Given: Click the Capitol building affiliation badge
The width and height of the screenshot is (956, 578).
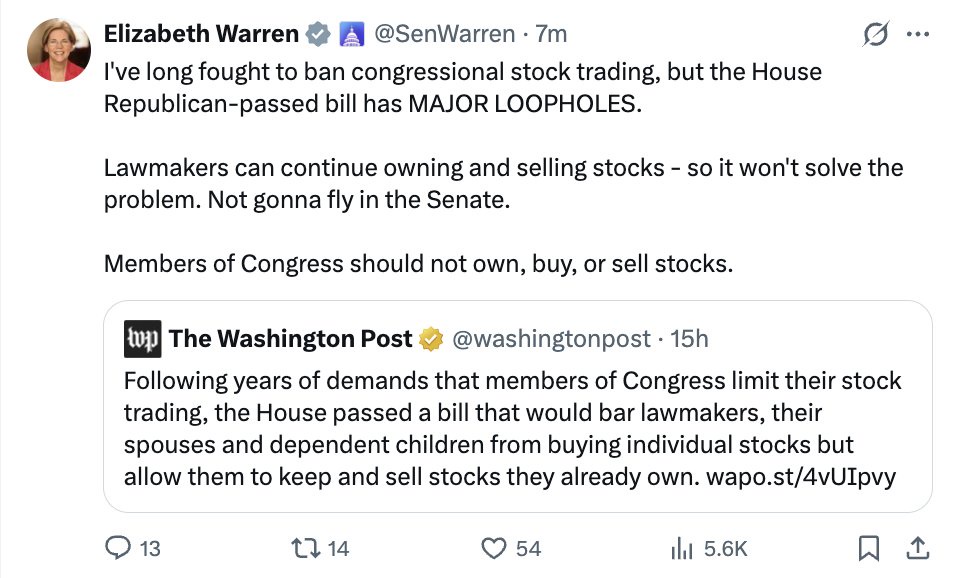Looking at the screenshot, I should point(351,34).
